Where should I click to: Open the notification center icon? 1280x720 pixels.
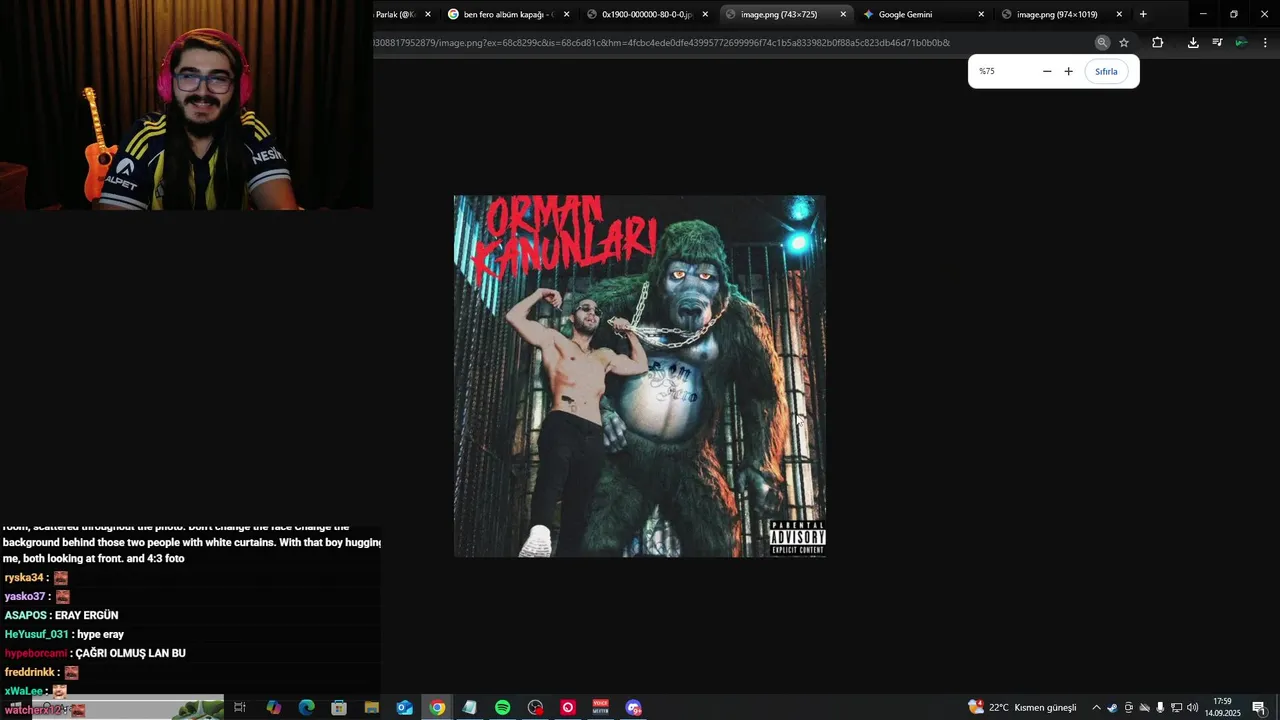(1259, 707)
